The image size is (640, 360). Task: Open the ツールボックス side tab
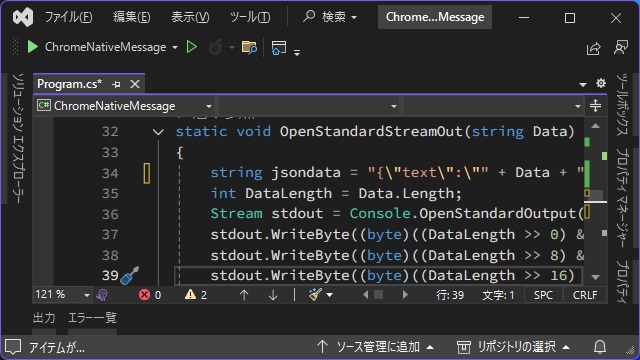tap(622, 105)
